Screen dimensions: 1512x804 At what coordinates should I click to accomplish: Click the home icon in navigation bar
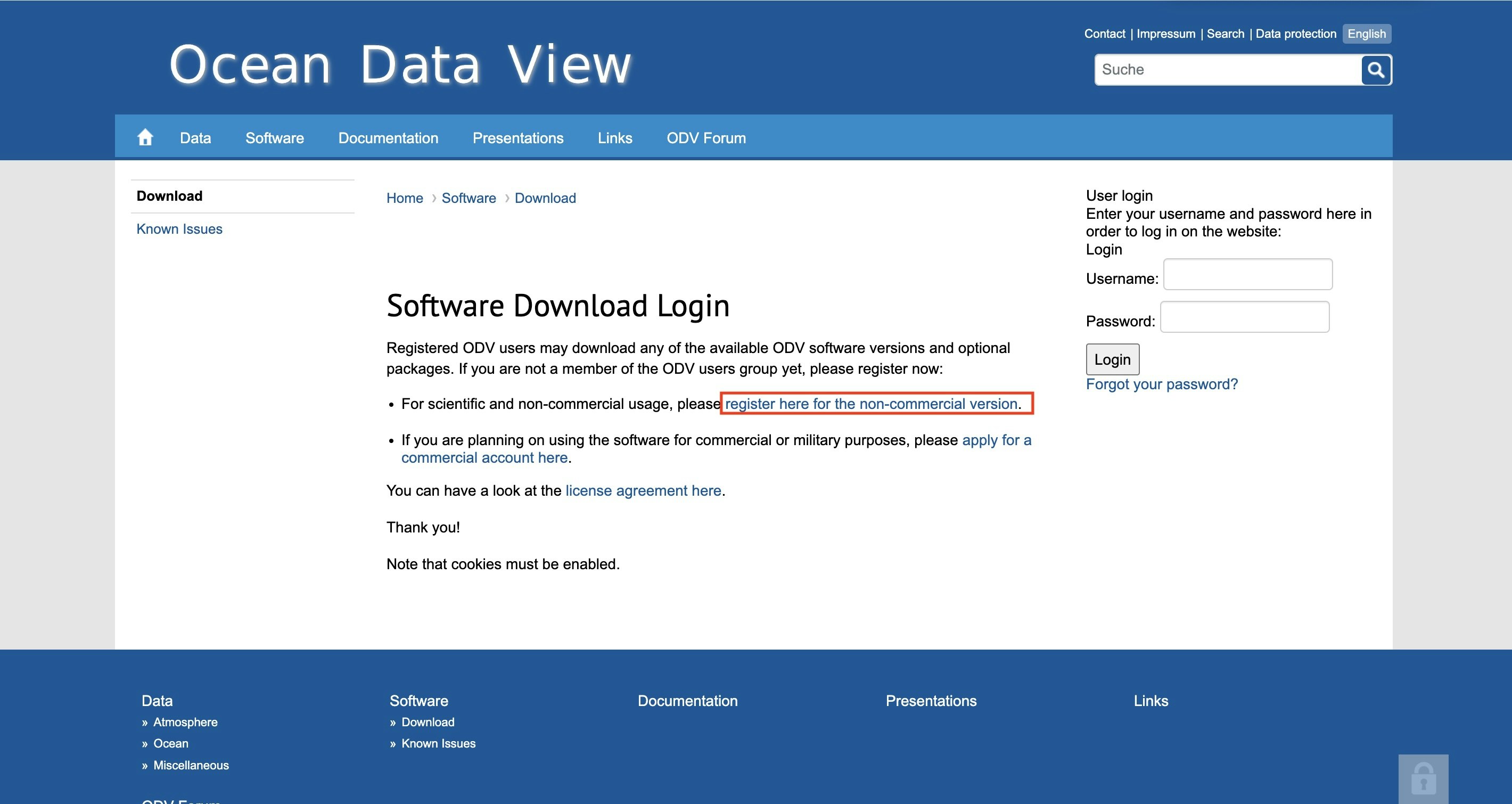(145, 137)
